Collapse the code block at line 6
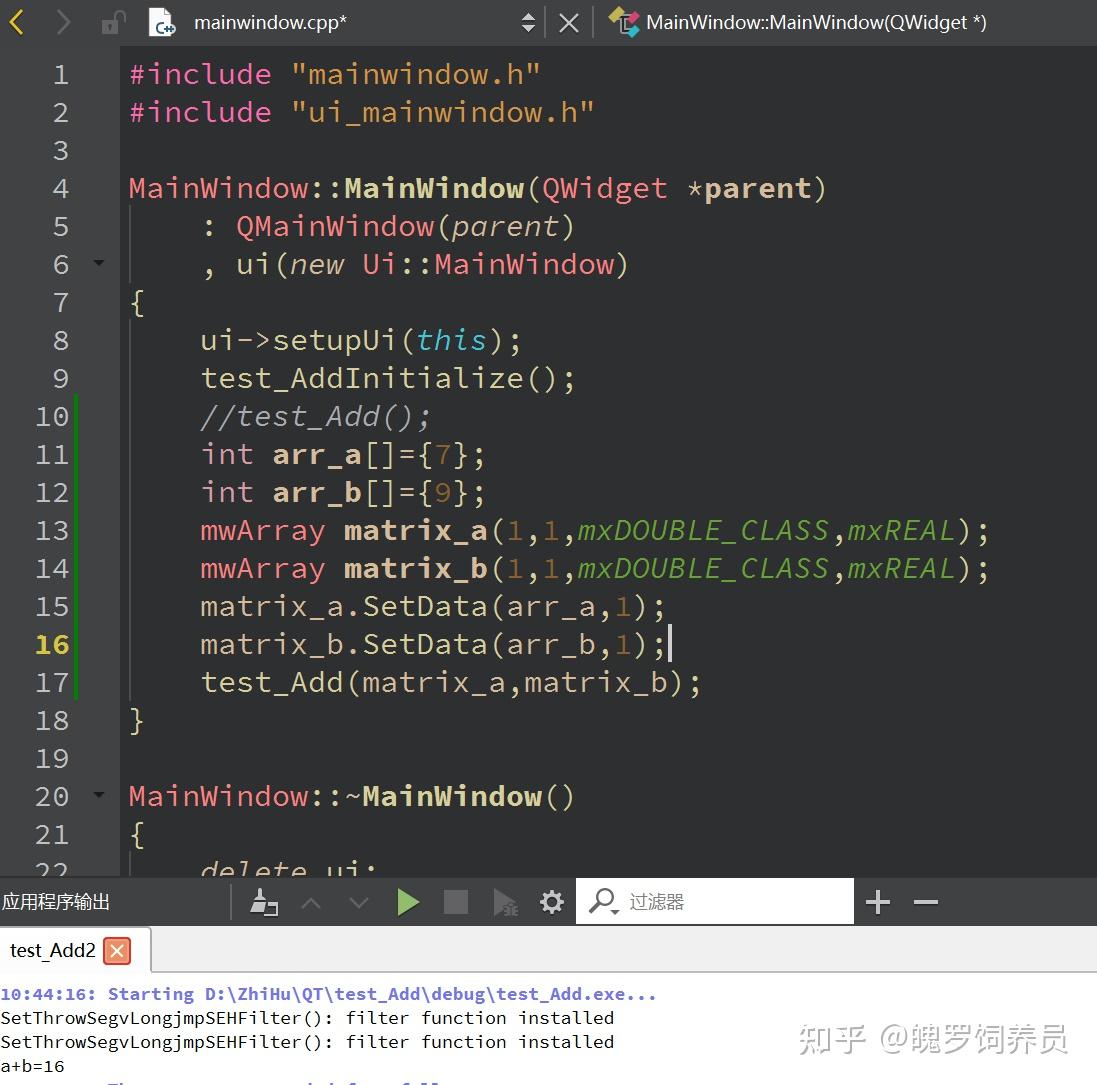Image resolution: width=1097 pixels, height=1085 pixels. coord(97,264)
